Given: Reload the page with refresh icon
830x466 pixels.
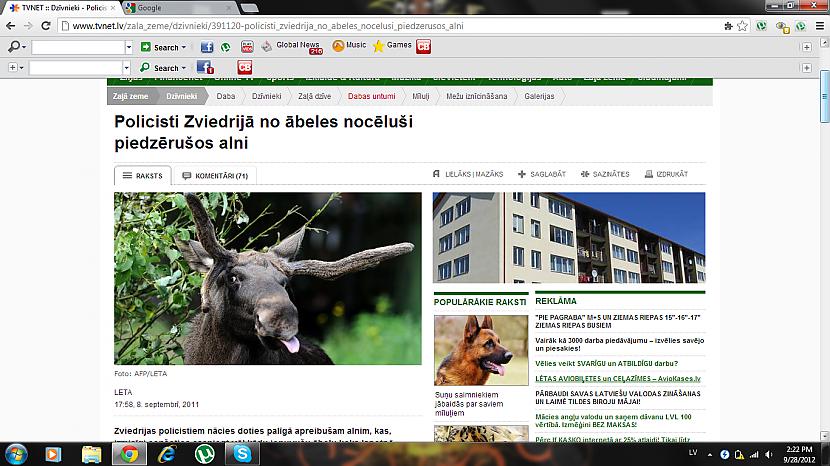Looking at the screenshot, I should coord(46,25).
